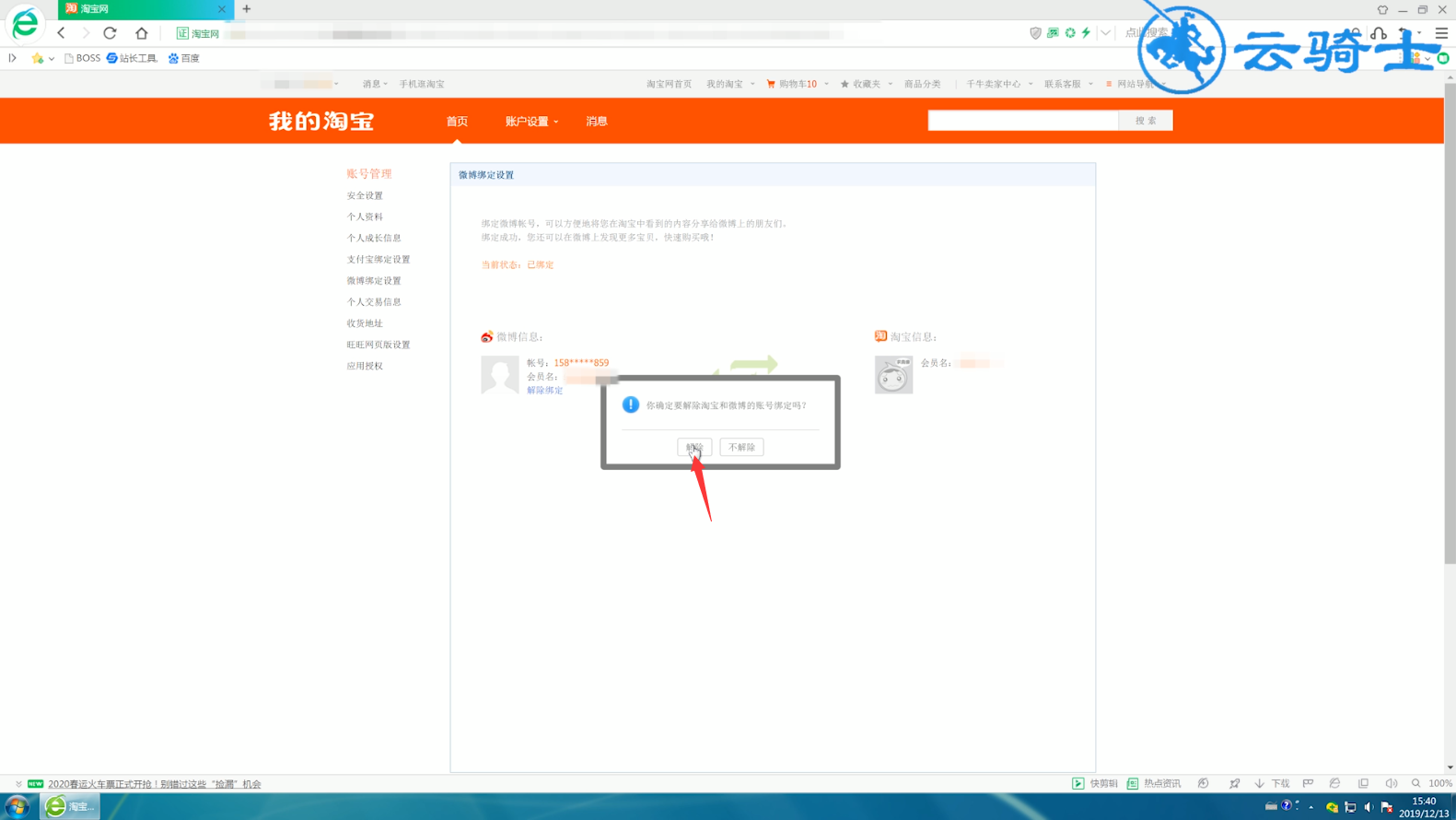
Task: Reload the page with the refresh icon
Action: pyautogui.click(x=111, y=33)
